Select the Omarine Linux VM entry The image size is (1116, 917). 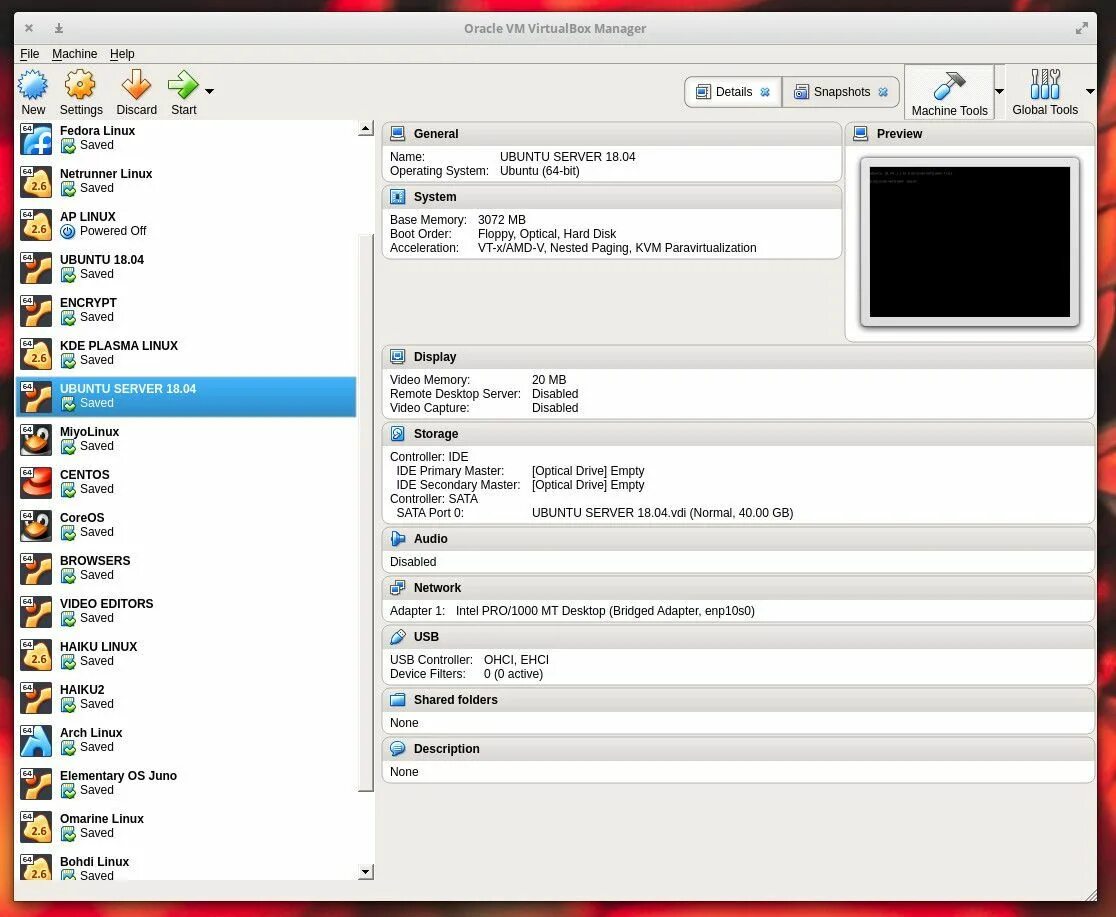coord(186,826)
